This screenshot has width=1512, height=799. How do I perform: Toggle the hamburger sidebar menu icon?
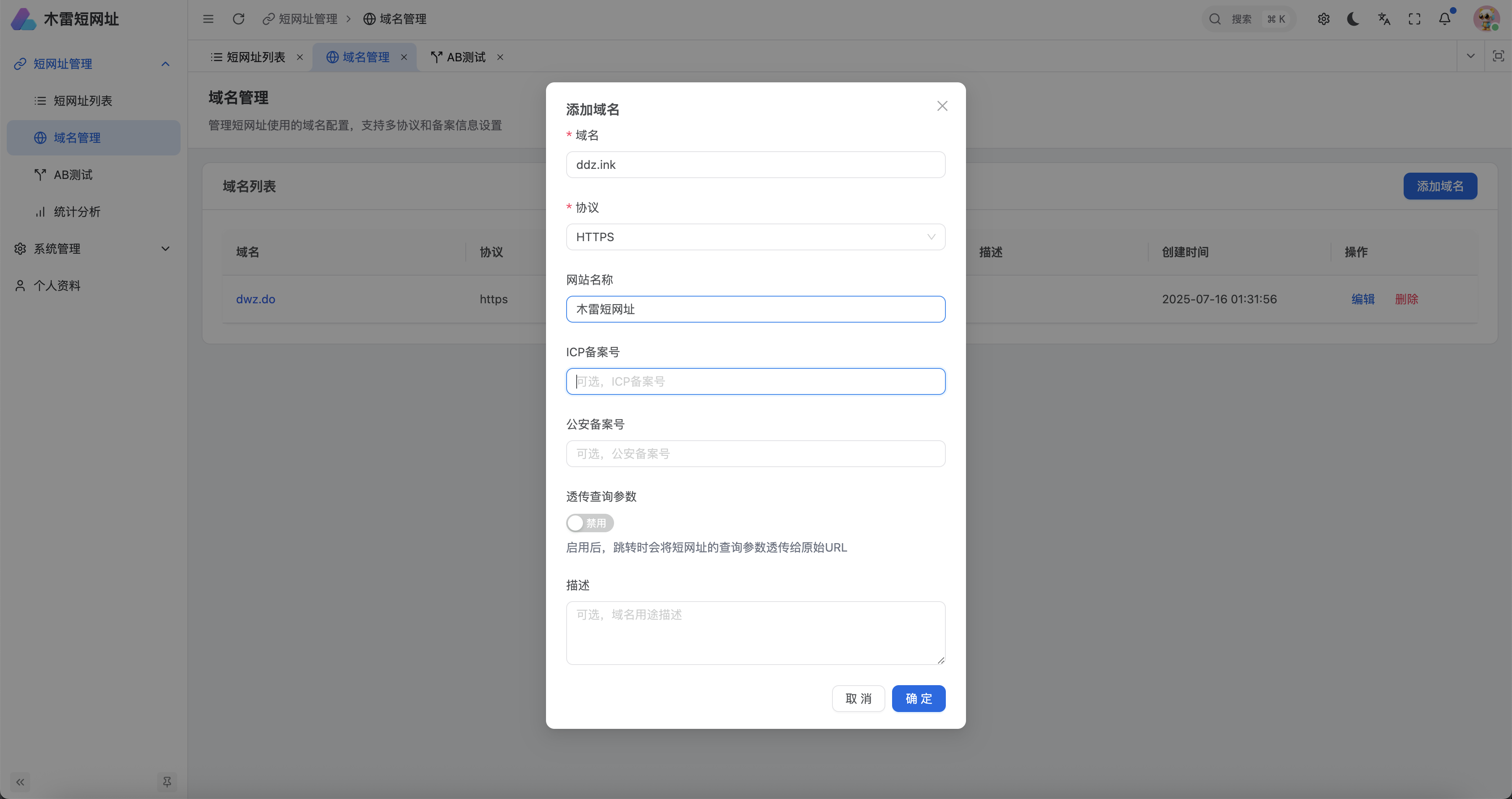208,19
